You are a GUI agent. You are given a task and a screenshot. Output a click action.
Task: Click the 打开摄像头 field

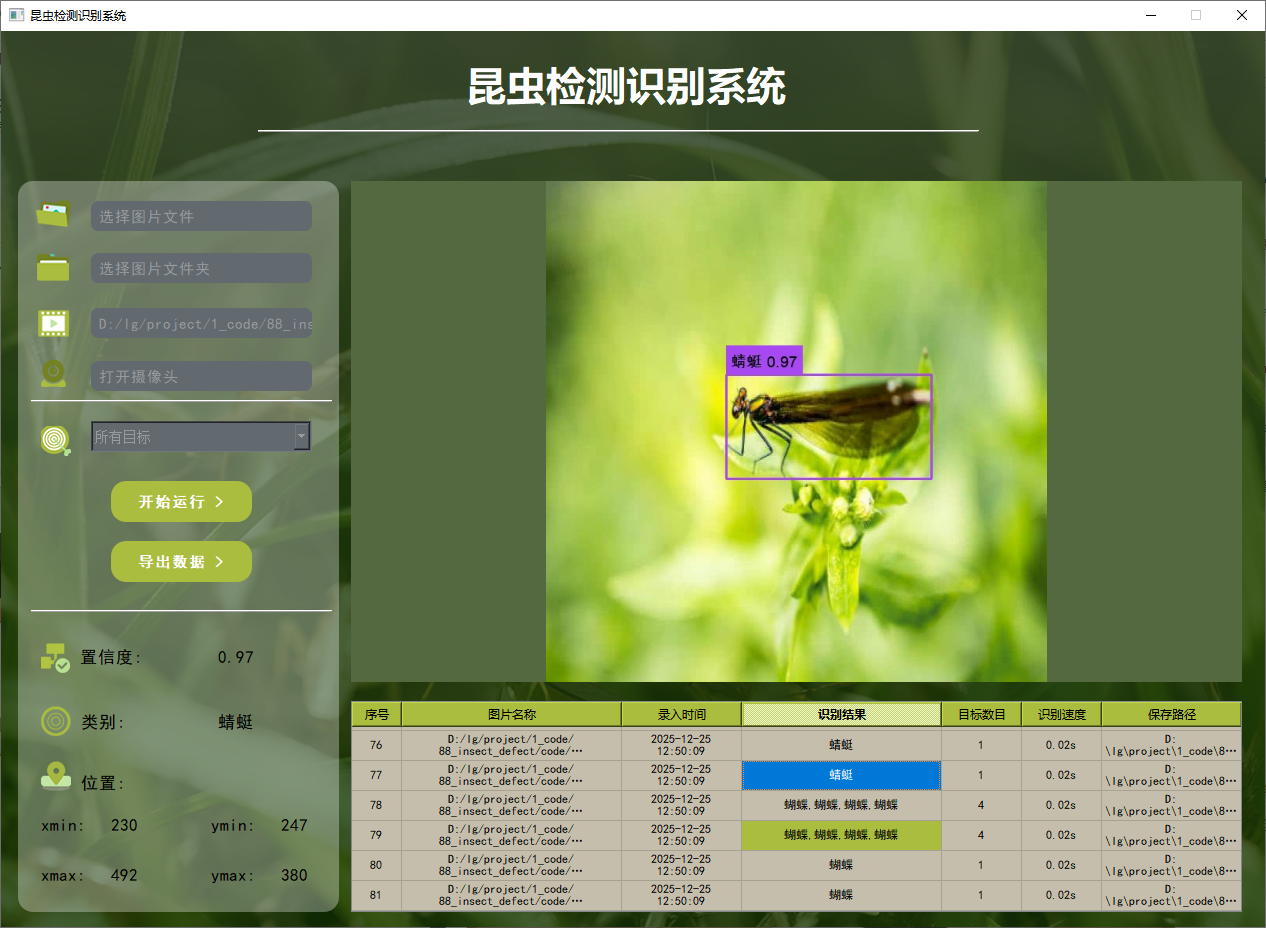tap(201, 376)
